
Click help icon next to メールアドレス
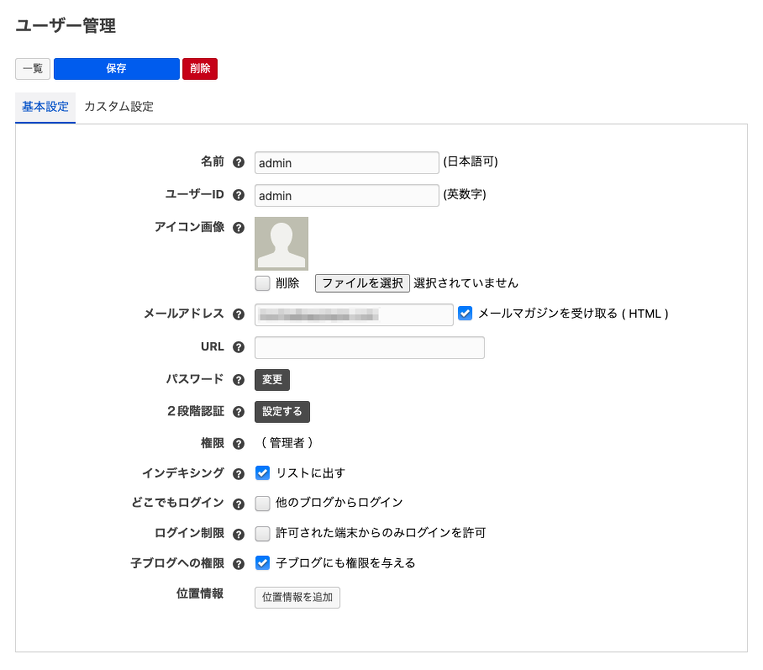[238, 314]
